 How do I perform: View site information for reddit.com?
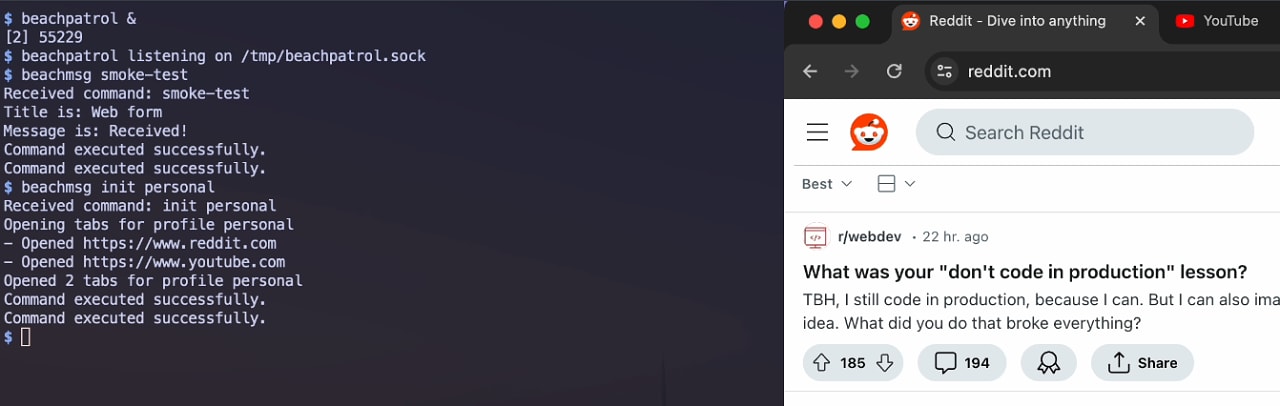pyautogui.click(x=944, y=71)
